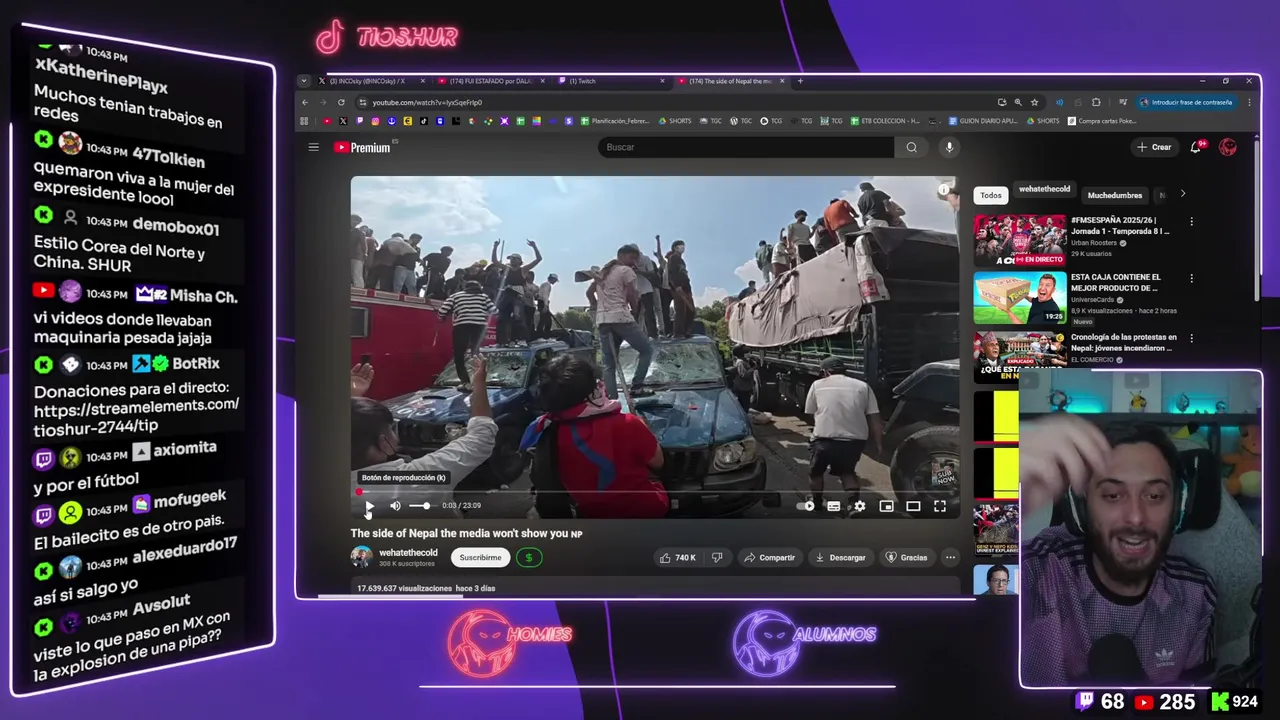Open FMSESPAÑA 2025/26 video thumbnail

1020,239
